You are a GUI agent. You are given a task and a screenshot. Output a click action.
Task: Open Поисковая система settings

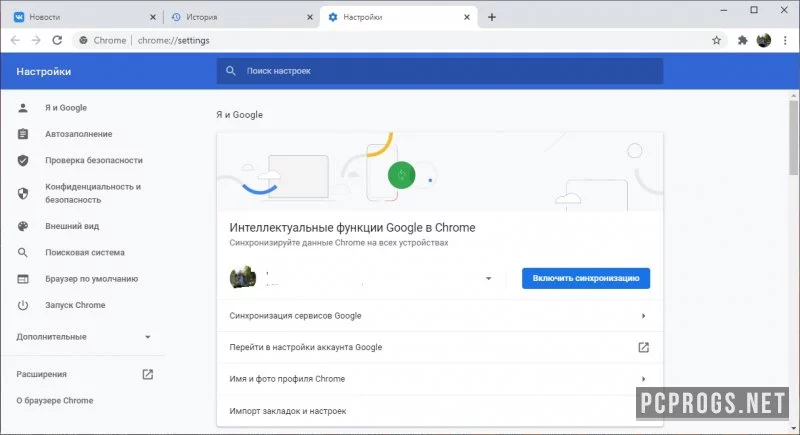click(x=84, y=252)
